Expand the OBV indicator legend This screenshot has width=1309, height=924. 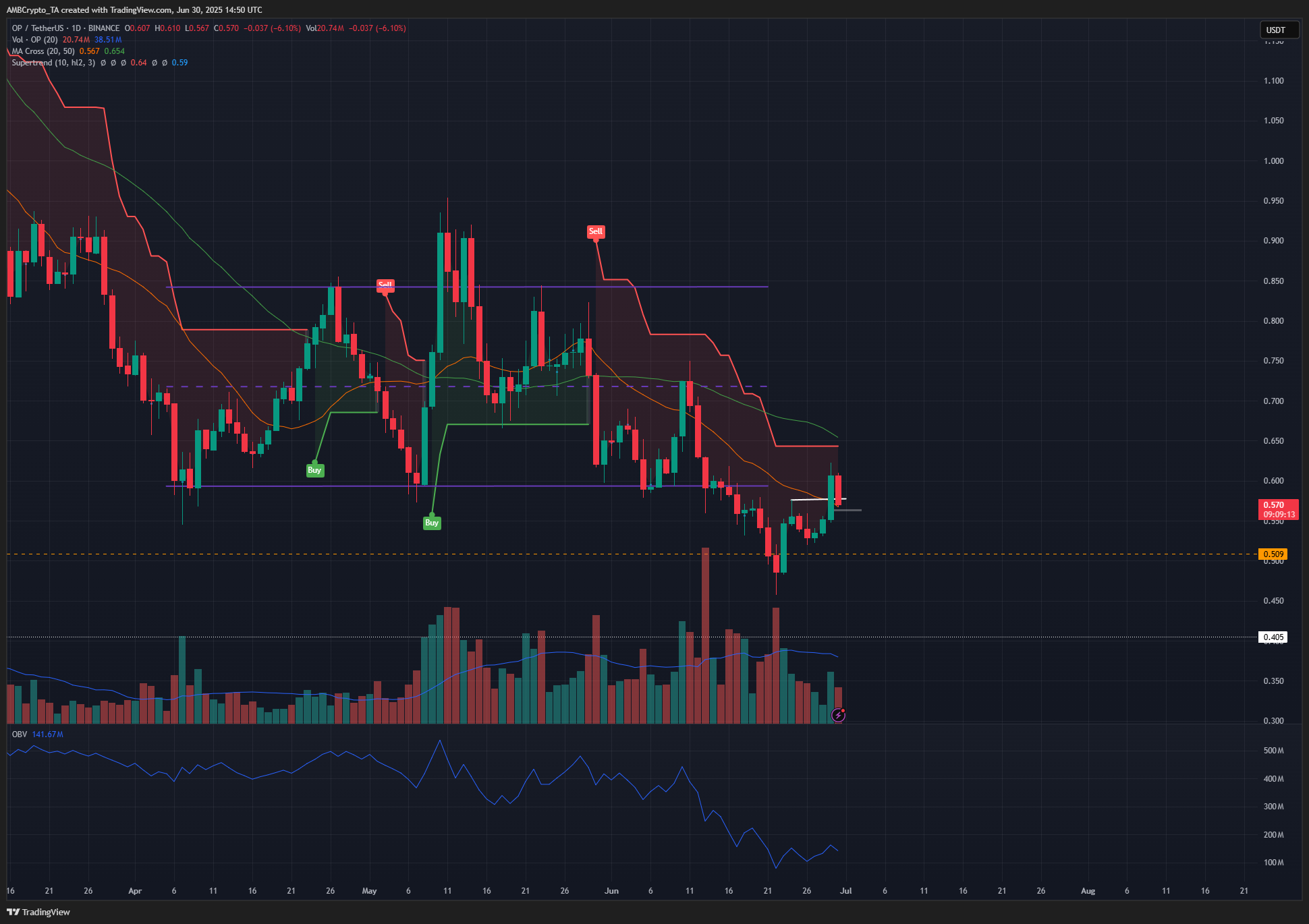(x=20, y=734)
